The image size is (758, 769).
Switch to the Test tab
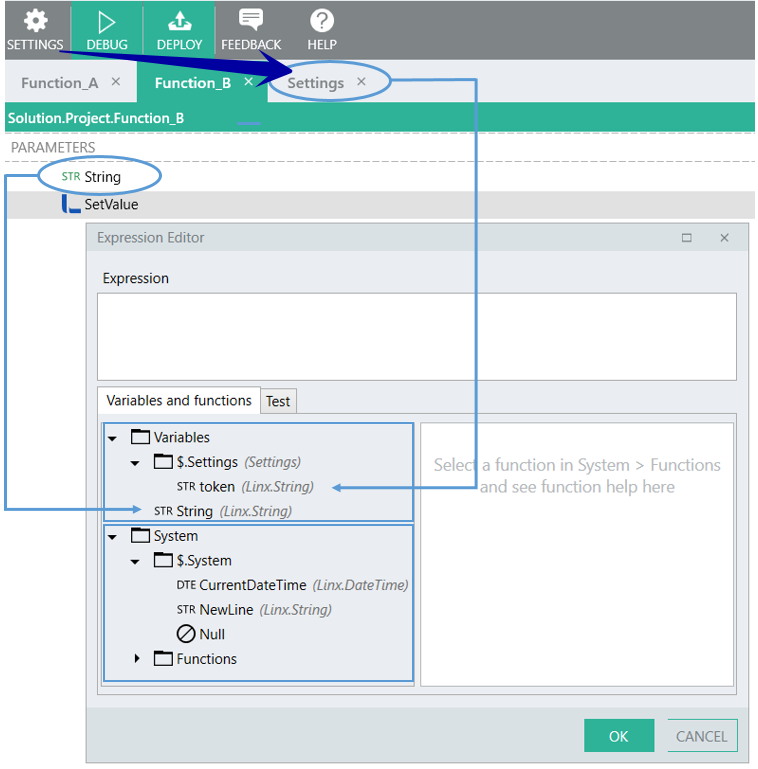278,401
